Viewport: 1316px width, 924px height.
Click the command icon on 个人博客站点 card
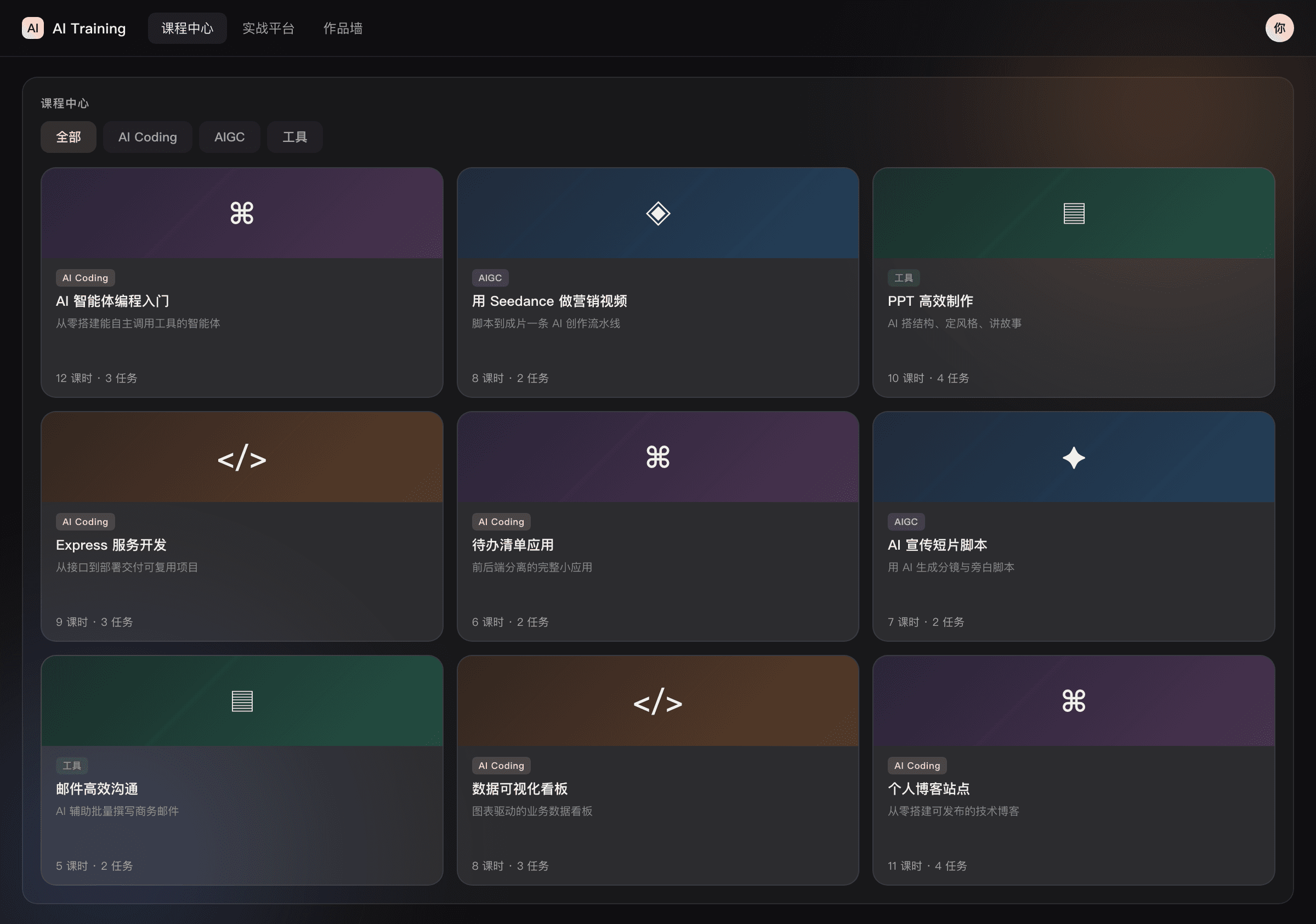pos(1074,701)
